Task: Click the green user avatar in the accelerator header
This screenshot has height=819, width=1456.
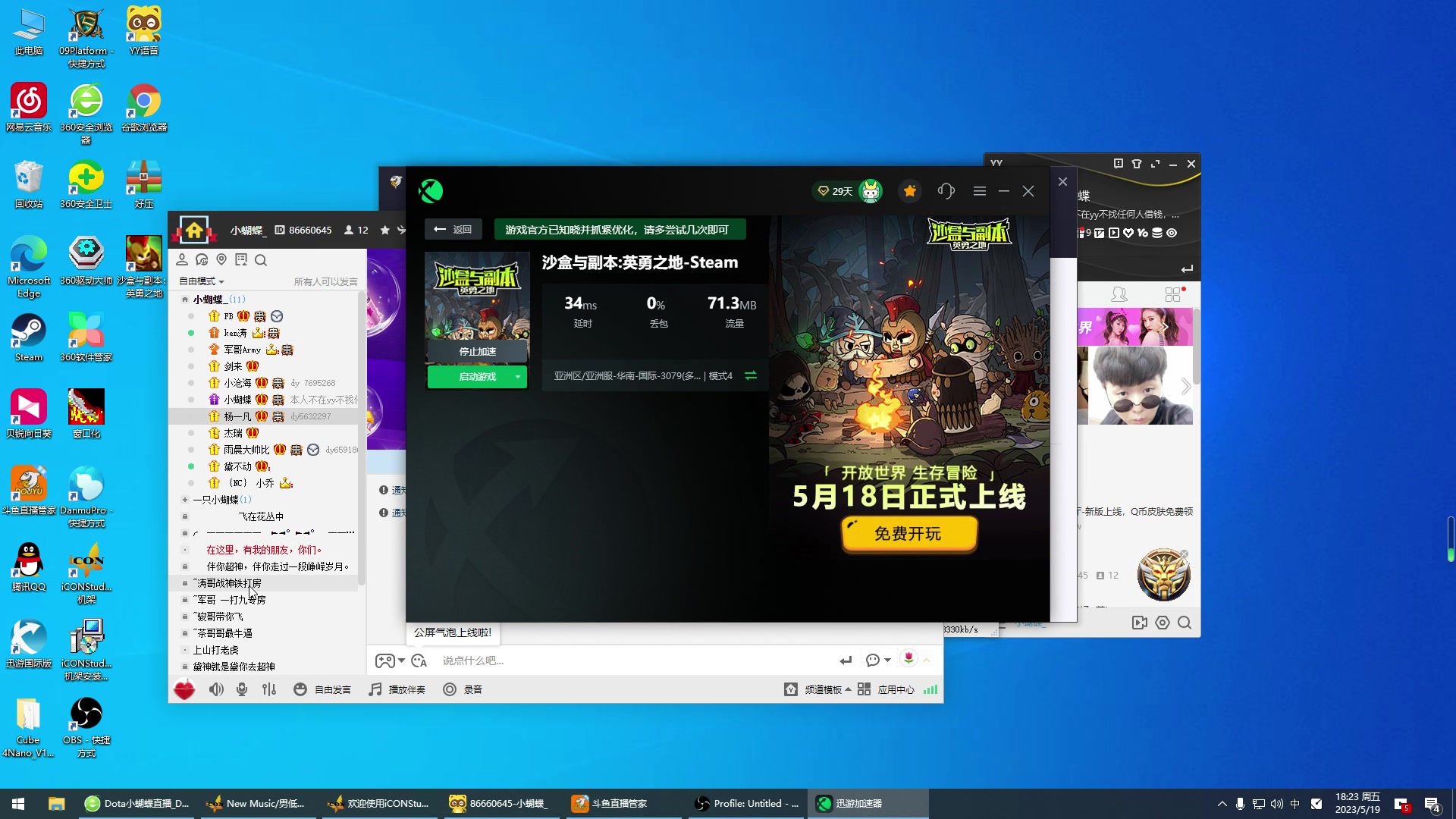Action: 871,191
